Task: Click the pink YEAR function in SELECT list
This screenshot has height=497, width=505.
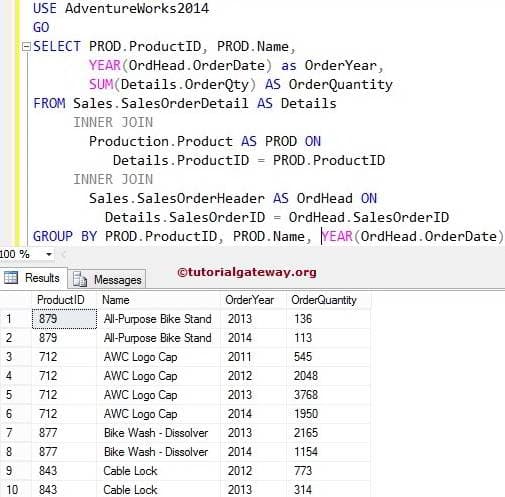Action: [105, 65]
